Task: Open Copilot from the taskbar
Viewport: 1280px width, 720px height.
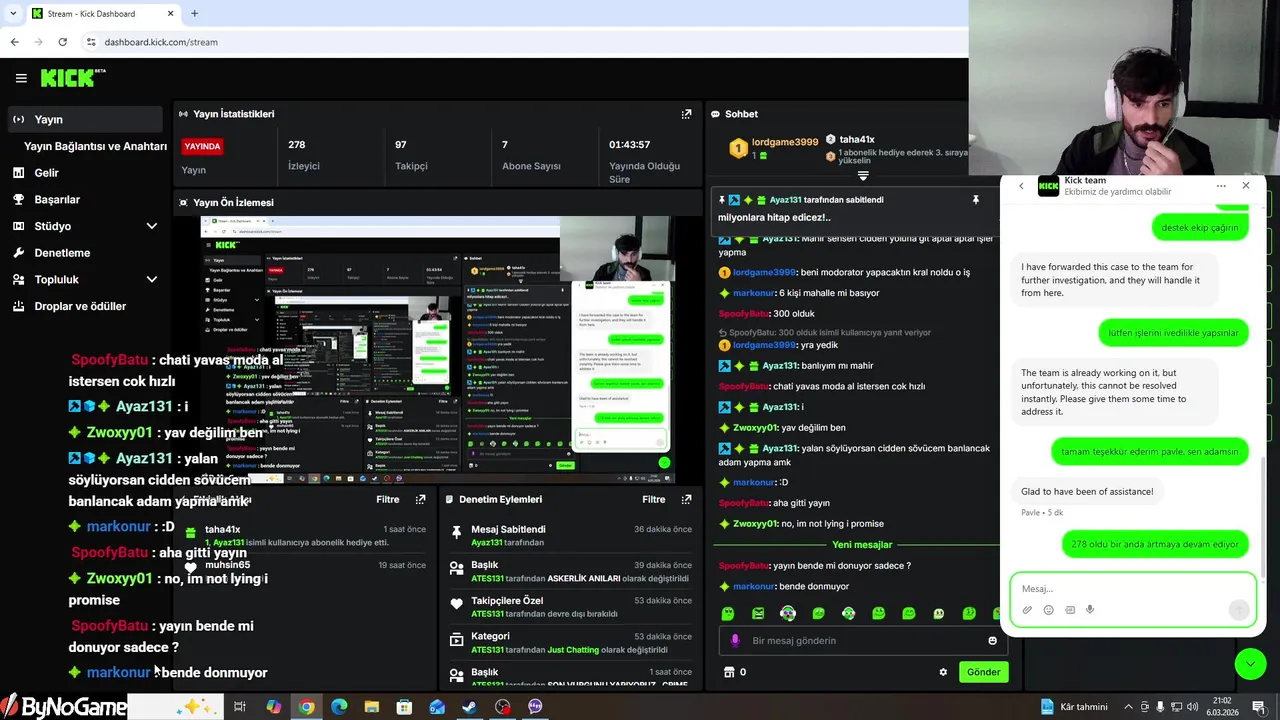Action: coord(273,707)
